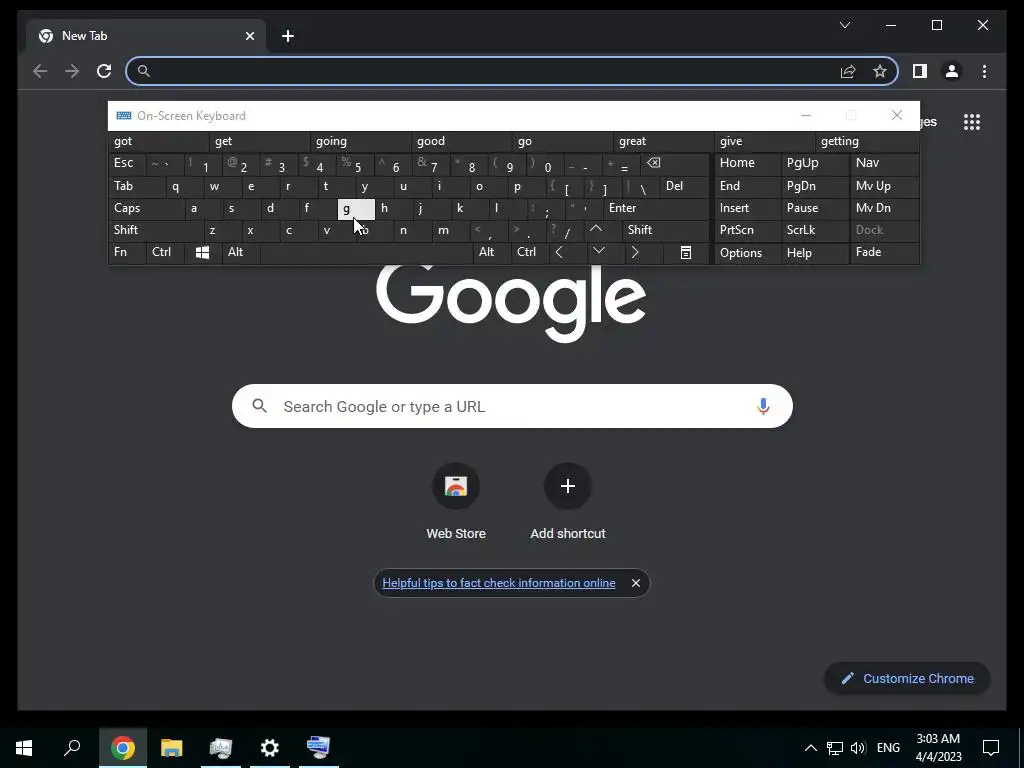Expand the tab search chevron in title bar
The image size is (1024, 768).
pos(844,25)
